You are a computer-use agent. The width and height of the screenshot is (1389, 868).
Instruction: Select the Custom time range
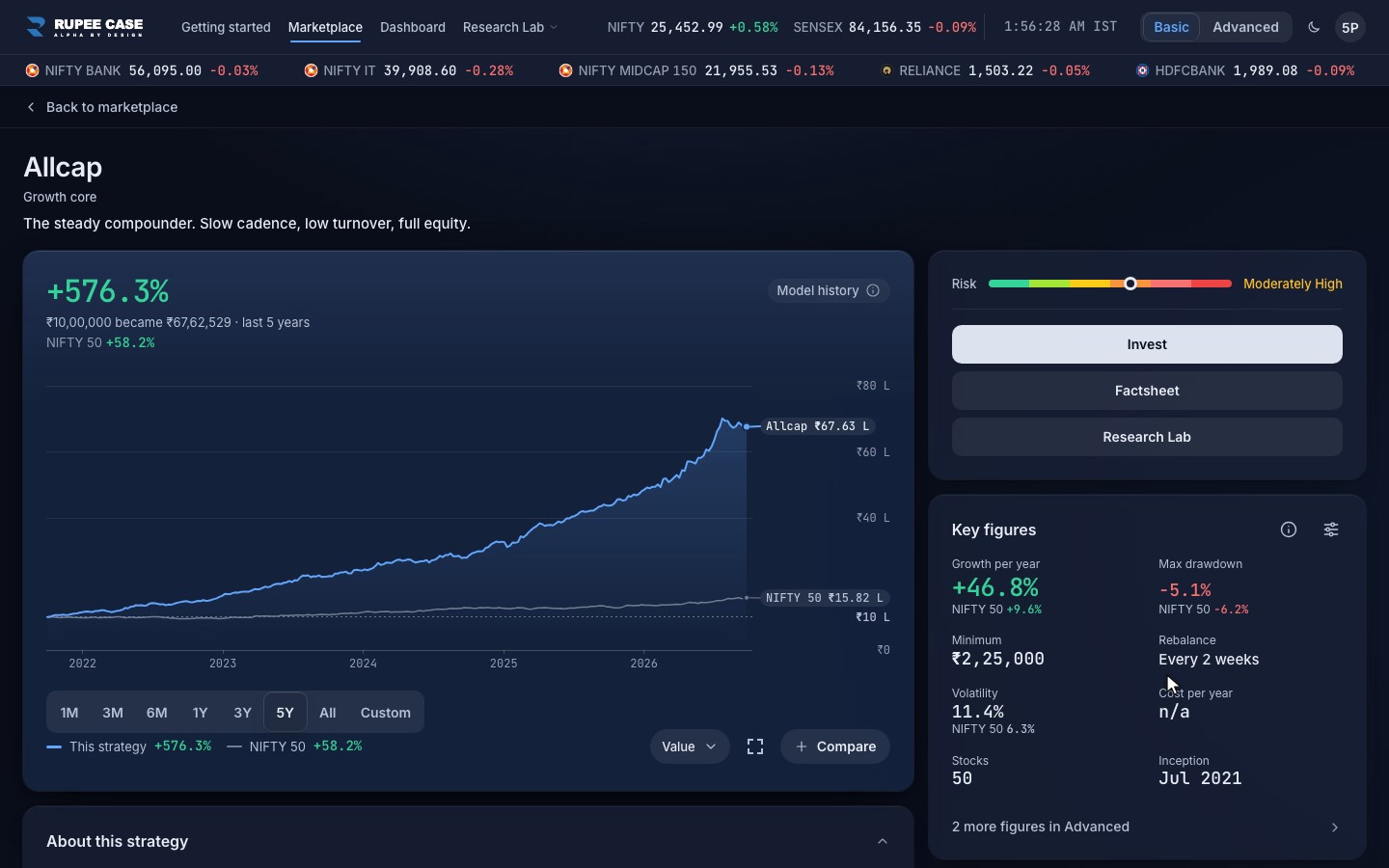click(386, 713)
